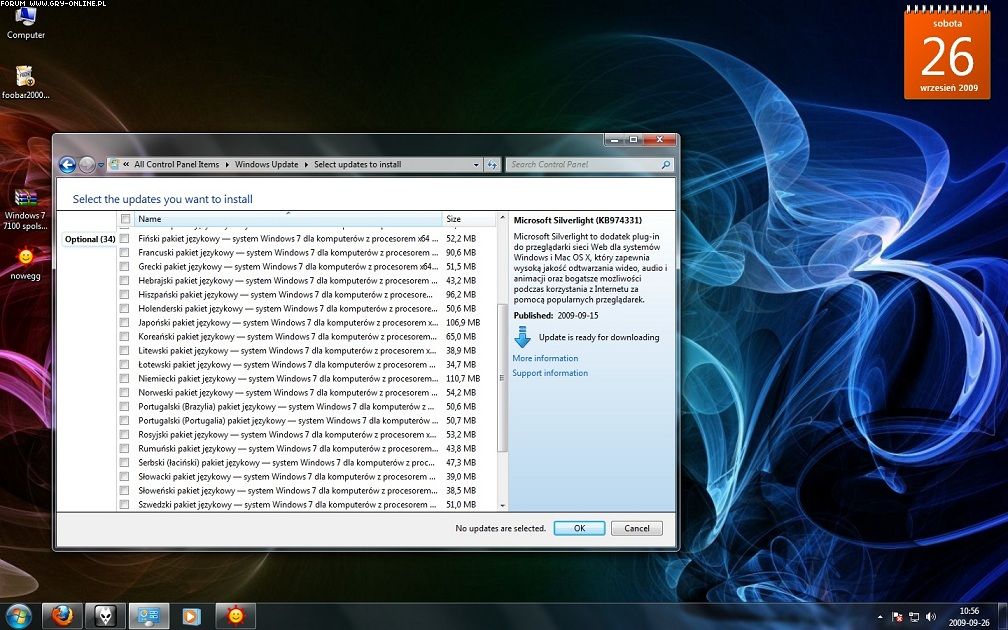Open the recent pages dropdown beside Forward
The width and height of the screenshot is (1008, 630).
coord(101,165)
